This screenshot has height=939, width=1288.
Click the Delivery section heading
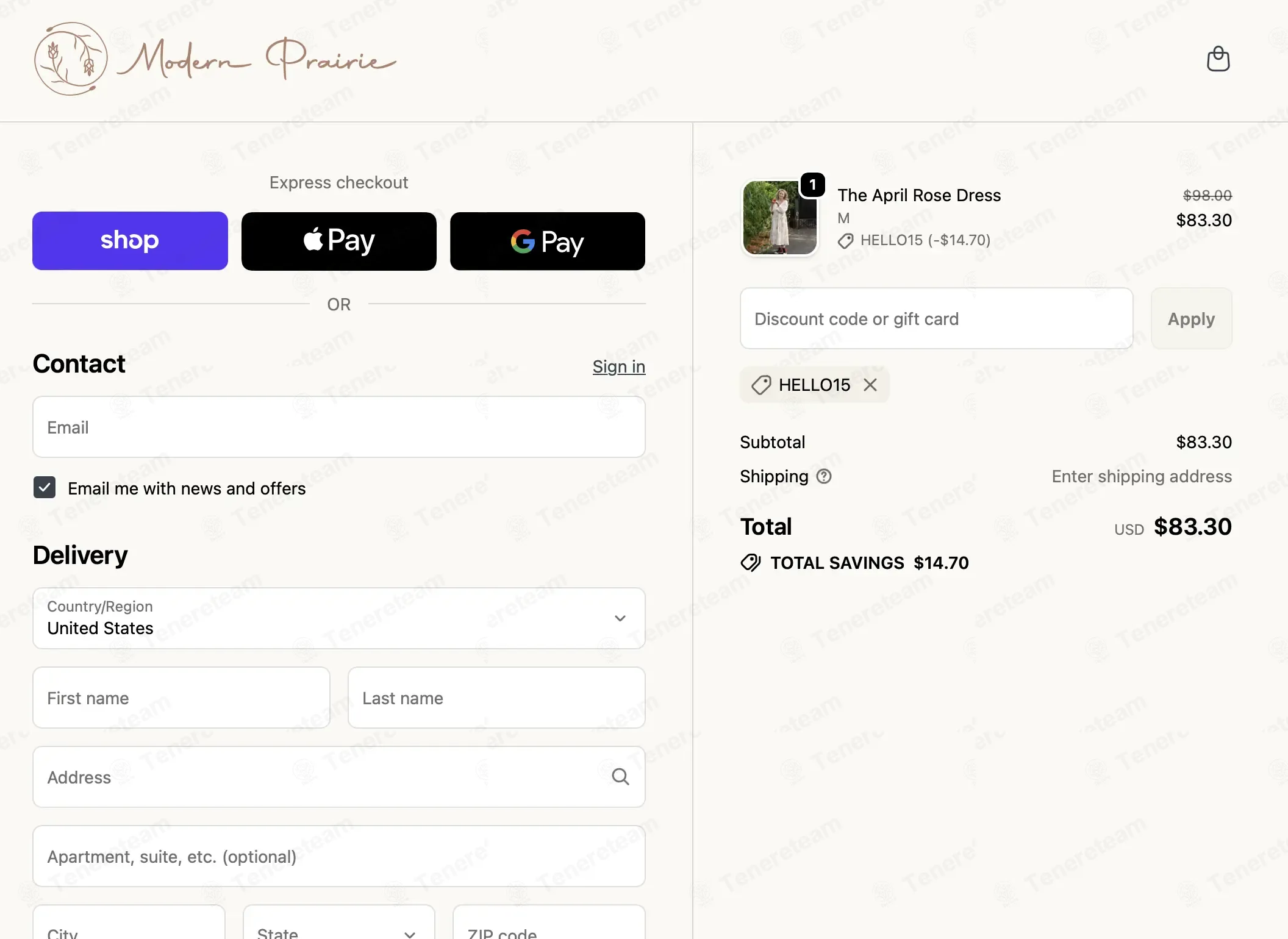click(x=80, y=555)
